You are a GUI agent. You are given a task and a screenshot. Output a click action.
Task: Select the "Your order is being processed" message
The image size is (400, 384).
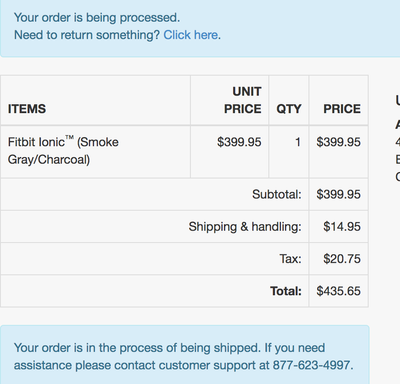point(97,18)
